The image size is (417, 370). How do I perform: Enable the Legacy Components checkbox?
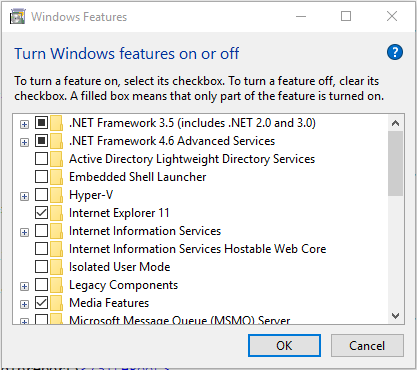pos(41,285)
